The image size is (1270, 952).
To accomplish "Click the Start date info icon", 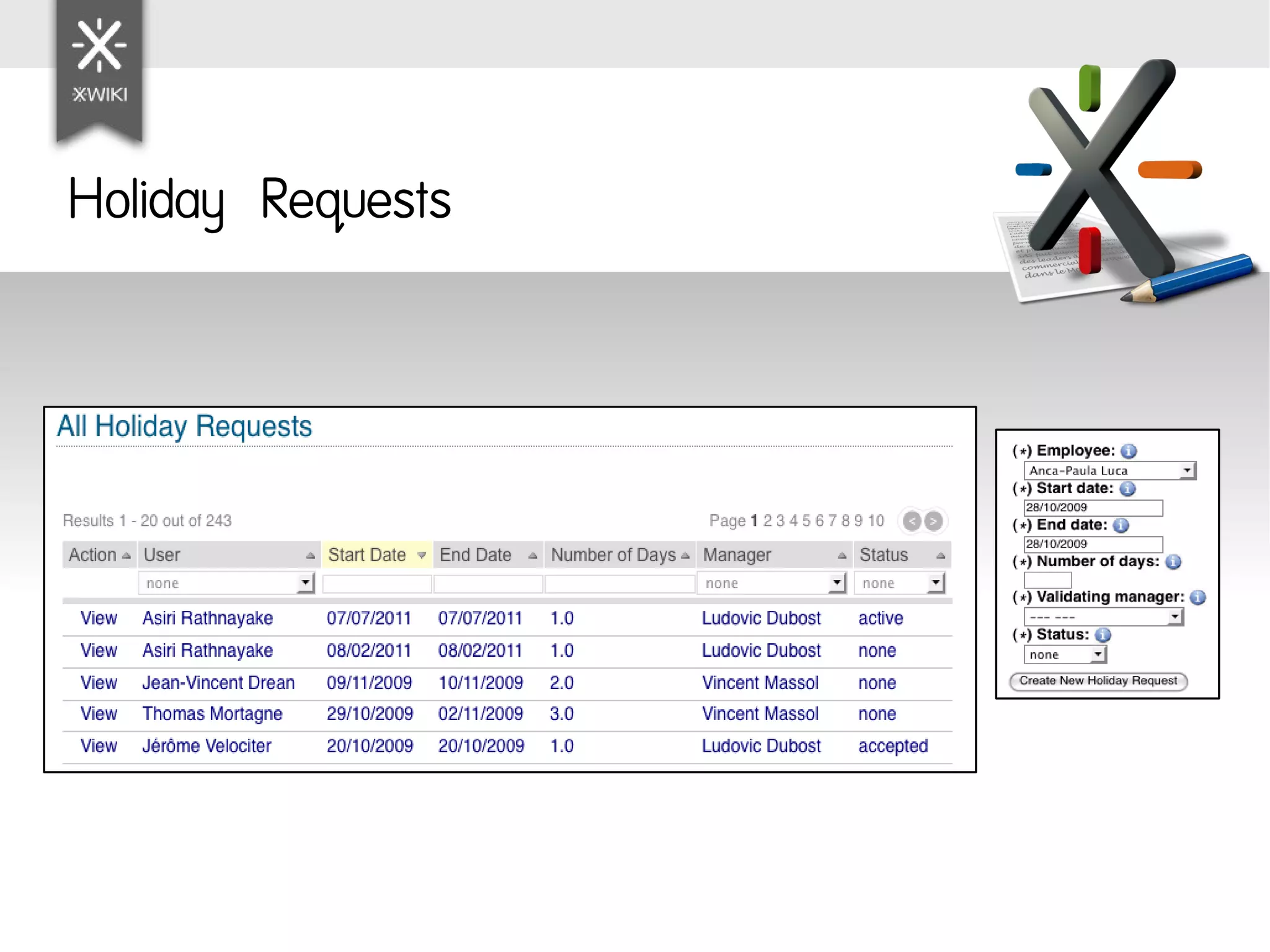I will coord(1127,489).
